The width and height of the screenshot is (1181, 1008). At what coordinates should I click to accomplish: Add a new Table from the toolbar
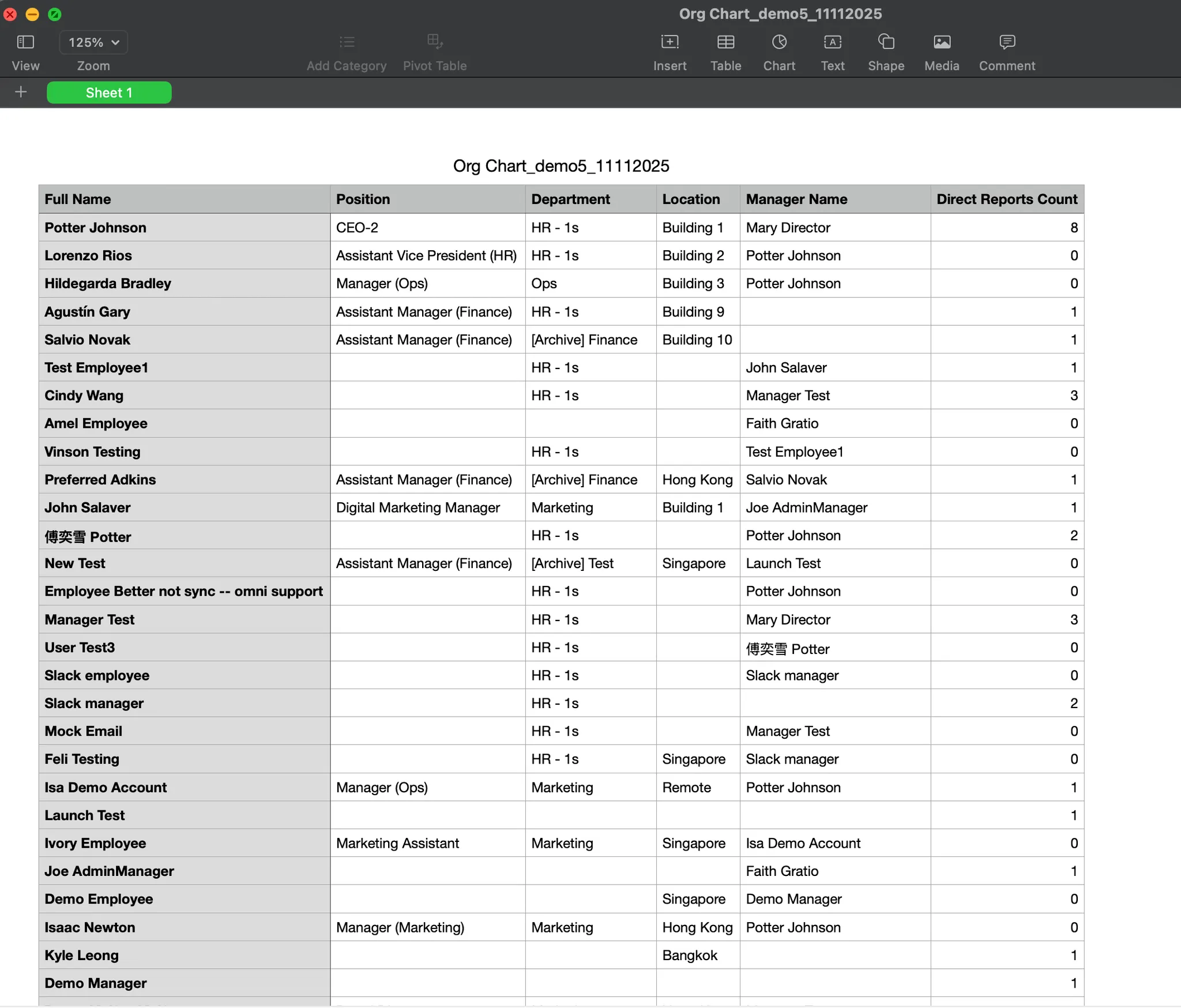[x=725, y=42]
